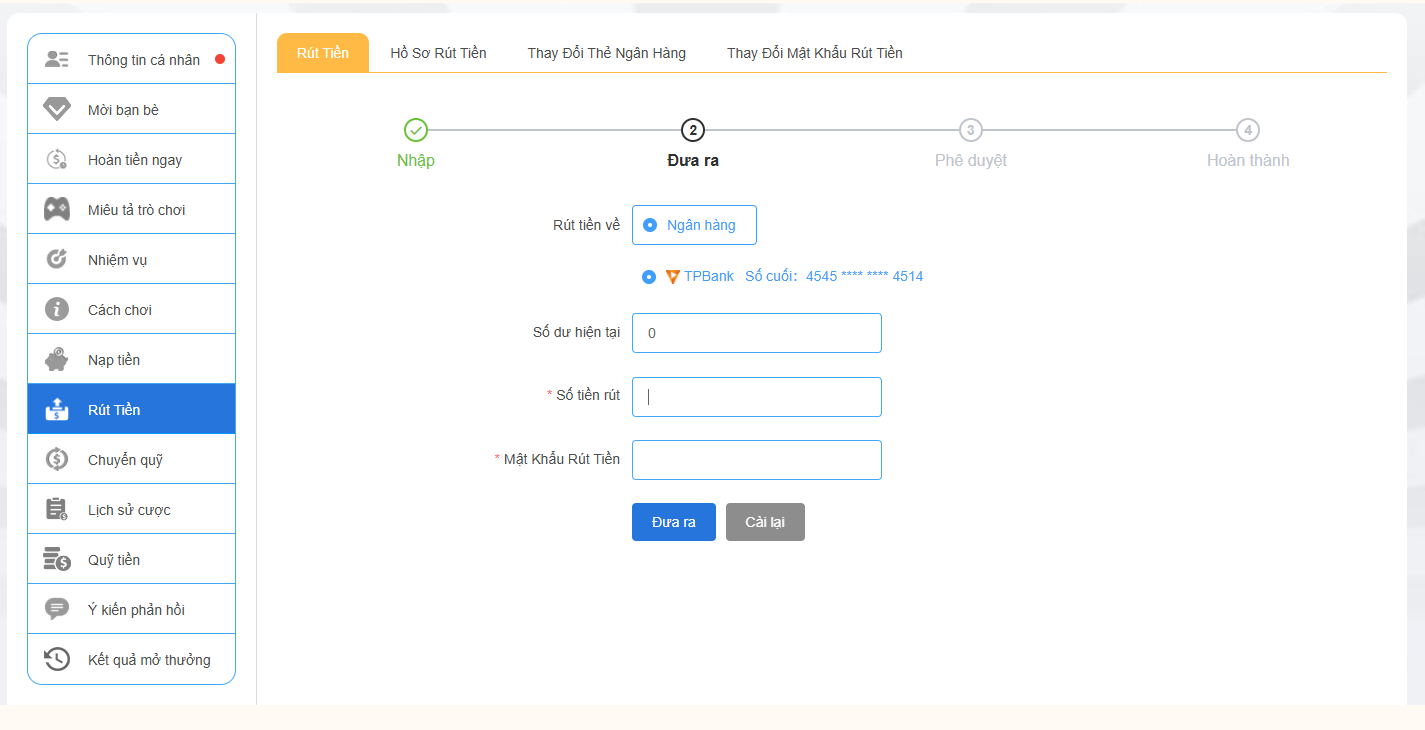Image resolution: width=1425 pixels, height=730 pixels.
Task: Click the Chuyển quỹ dollar icon
Action: pyautogui.click(x=57, y=458)
